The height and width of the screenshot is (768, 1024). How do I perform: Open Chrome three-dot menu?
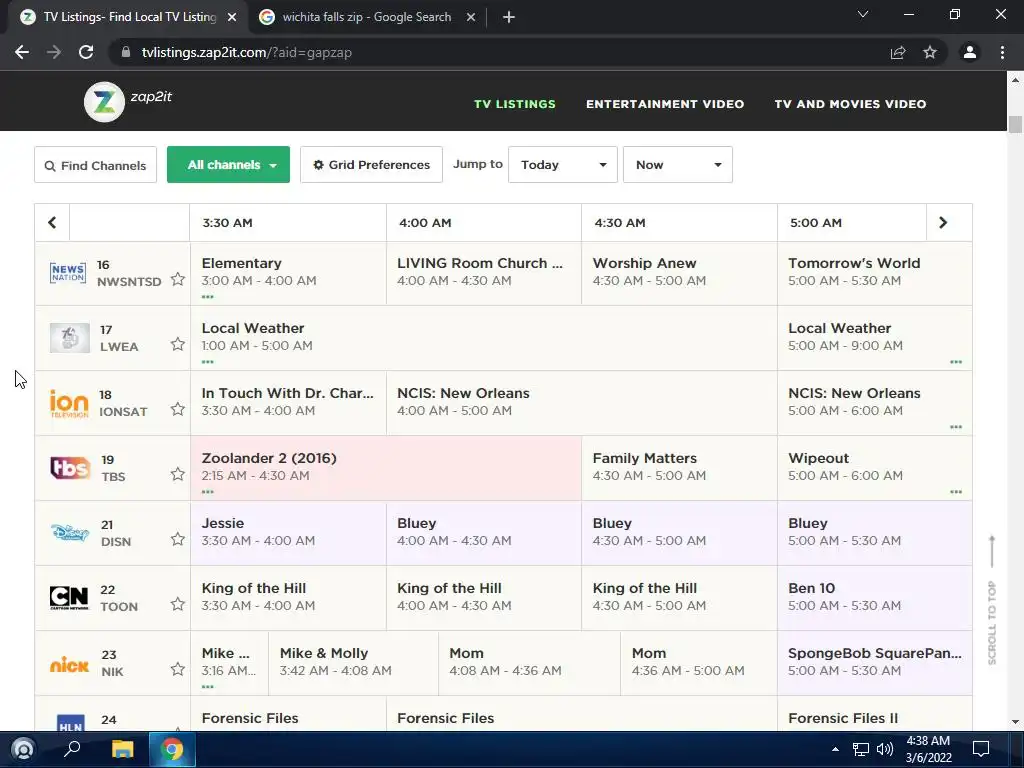[x=1002, y=52]
